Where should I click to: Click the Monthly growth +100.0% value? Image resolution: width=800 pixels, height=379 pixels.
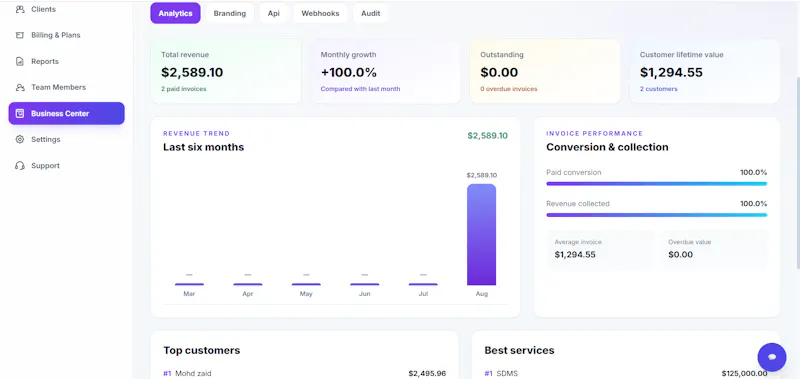[348, 72]
